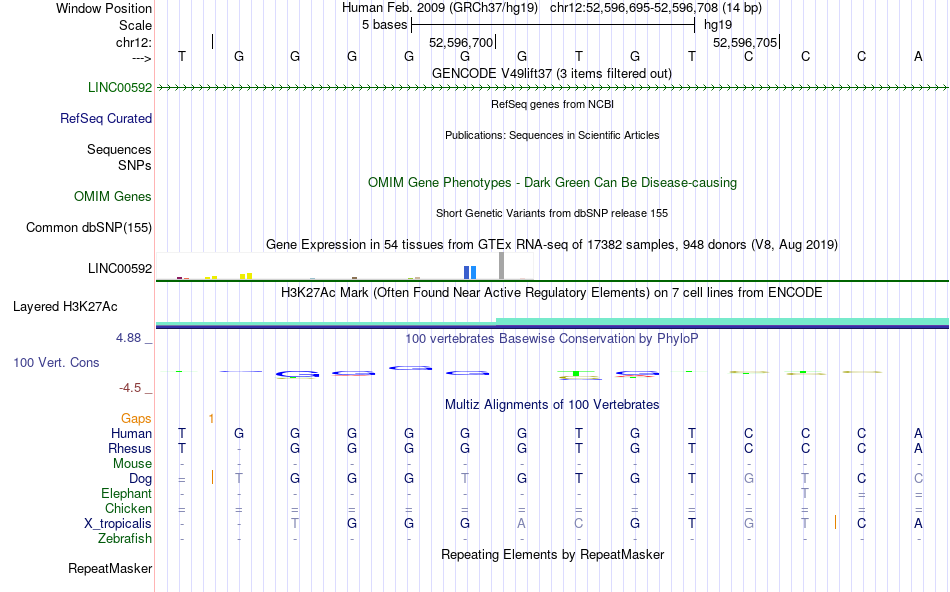
Task: Click the X_tropicalis alignment row label
Action: 118,524
